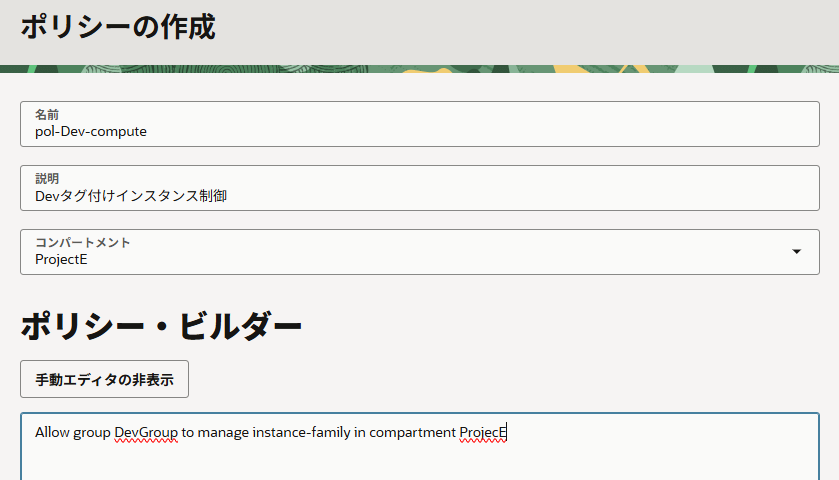The width and height of the screenshot is (839, 480).
Task: Click instance-family in the policy statement
Action: tap(301, 433)
